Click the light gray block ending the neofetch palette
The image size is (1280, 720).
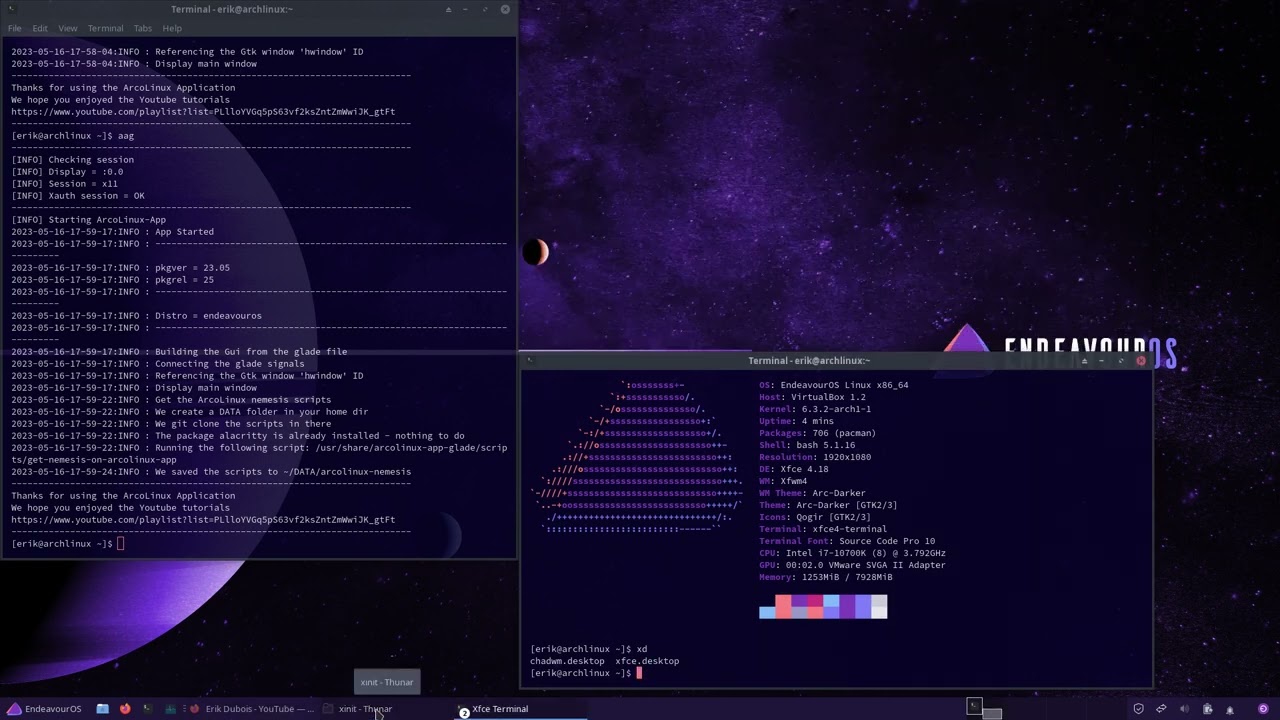coord(879,607)
